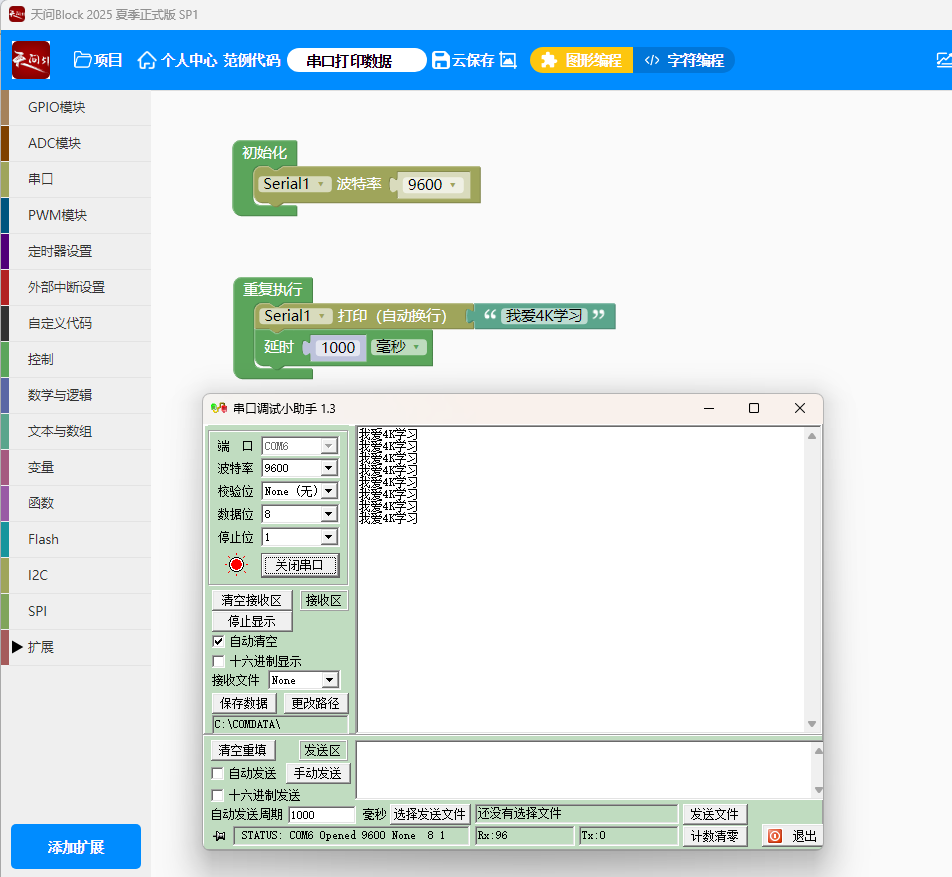Viewport: 952px width, 877px height.
Task: Go to 个人中心 home icon
Action: tap(147, 60)
